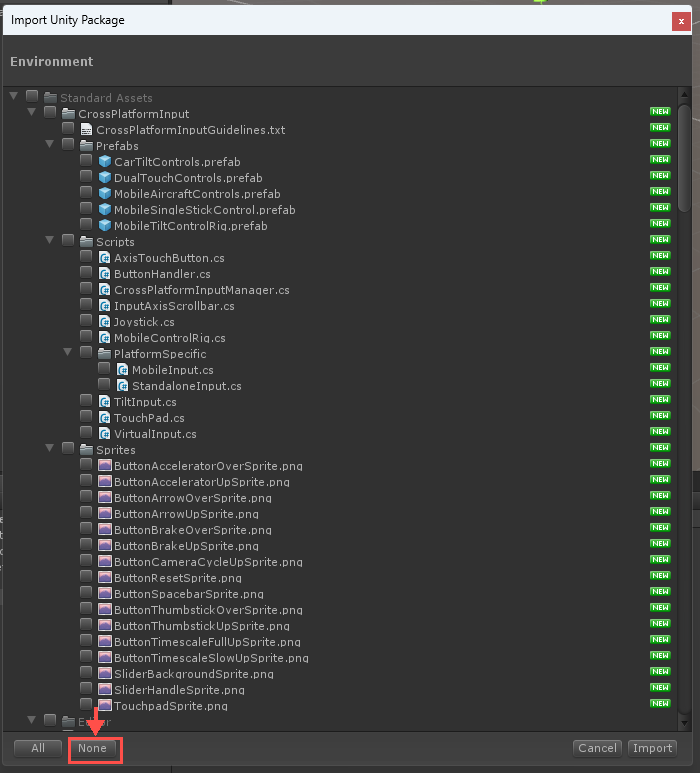Click the ButtonBrakeUpSprite.png image icon
The image size is (700, 773).
[105, 545]
